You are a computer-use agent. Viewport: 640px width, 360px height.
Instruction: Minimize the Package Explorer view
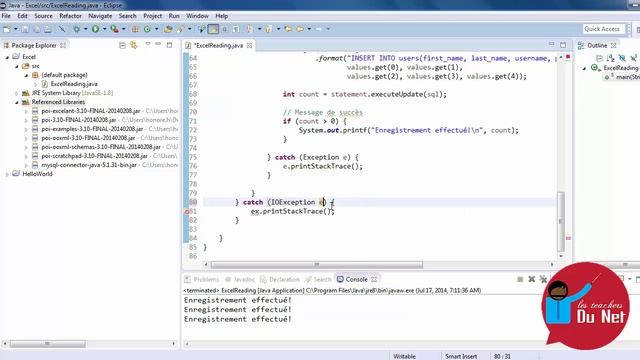pos(158,44)
